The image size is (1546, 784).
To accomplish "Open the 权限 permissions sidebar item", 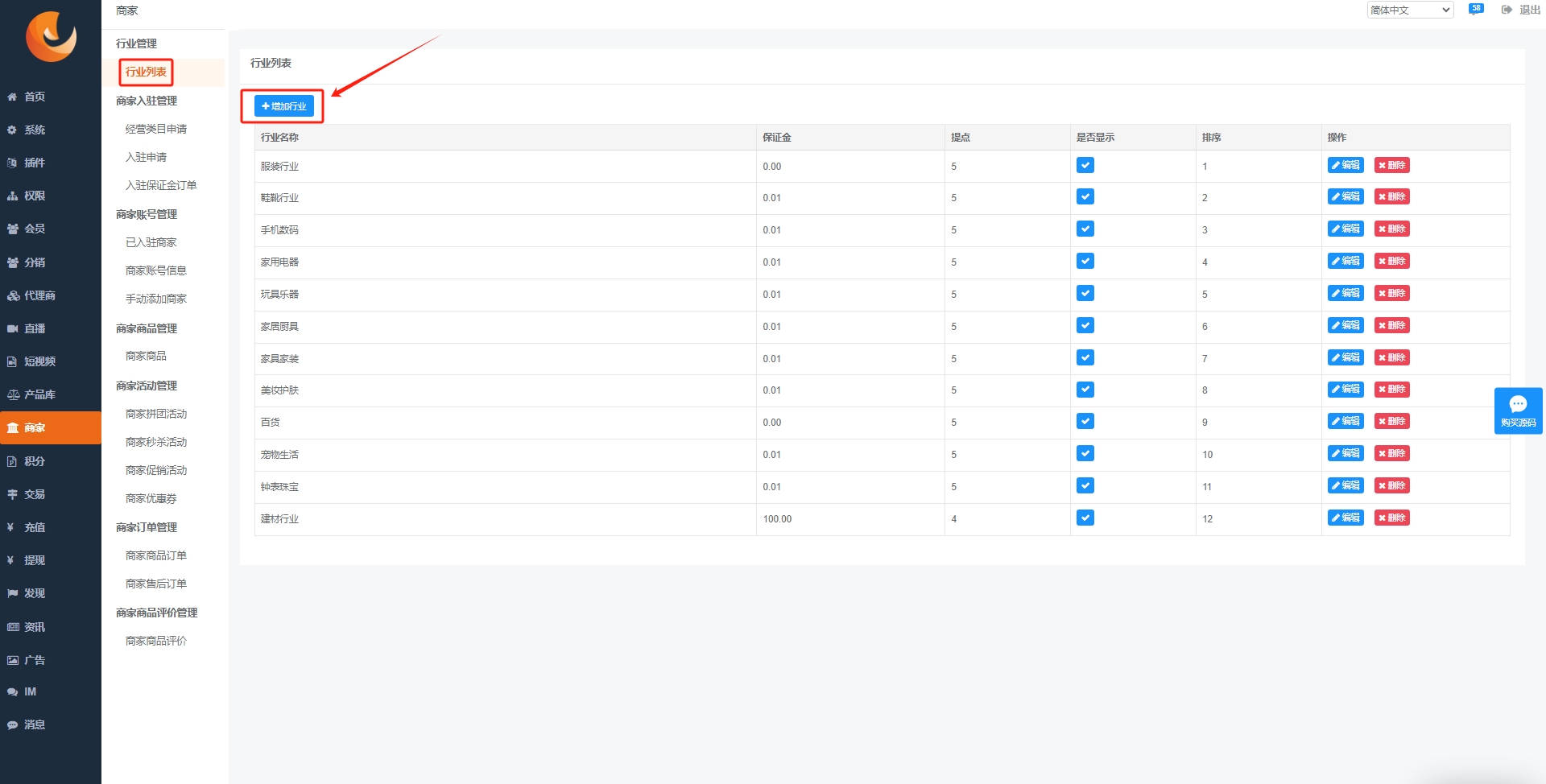I will click(x=50, y=196).
